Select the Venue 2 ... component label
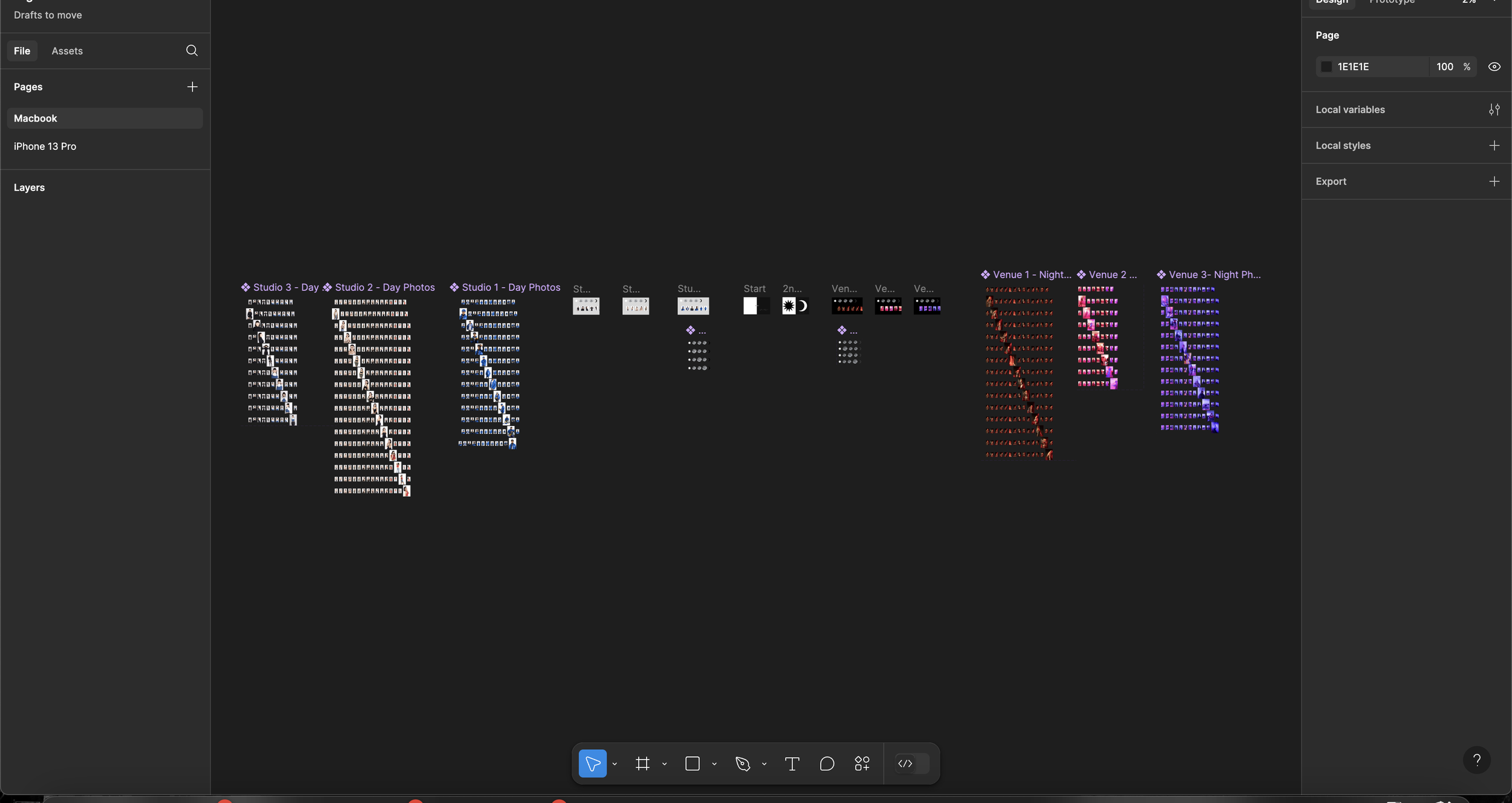Image resolution: width=1512 pixels, height=803 pixels. [x=1113, y=275]
